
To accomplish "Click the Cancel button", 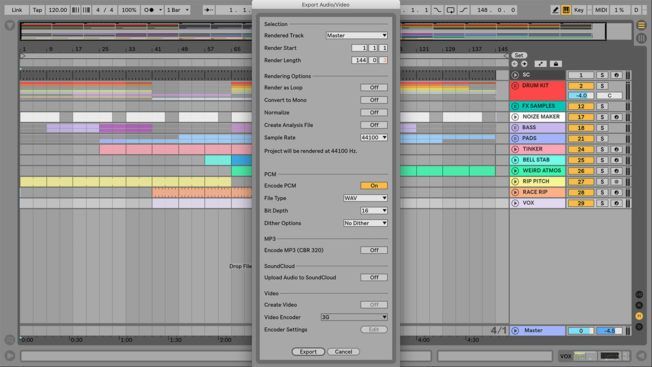I will (343, 352).
